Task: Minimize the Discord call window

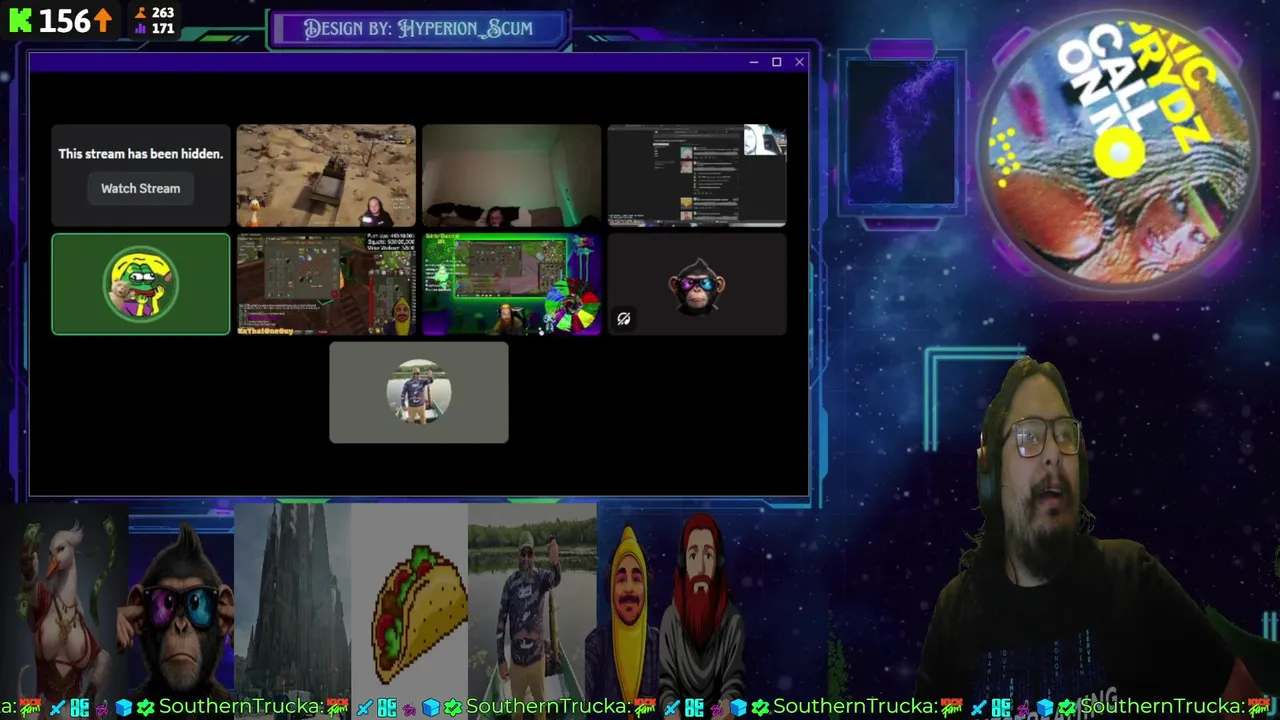Action: tap(753, 62)
